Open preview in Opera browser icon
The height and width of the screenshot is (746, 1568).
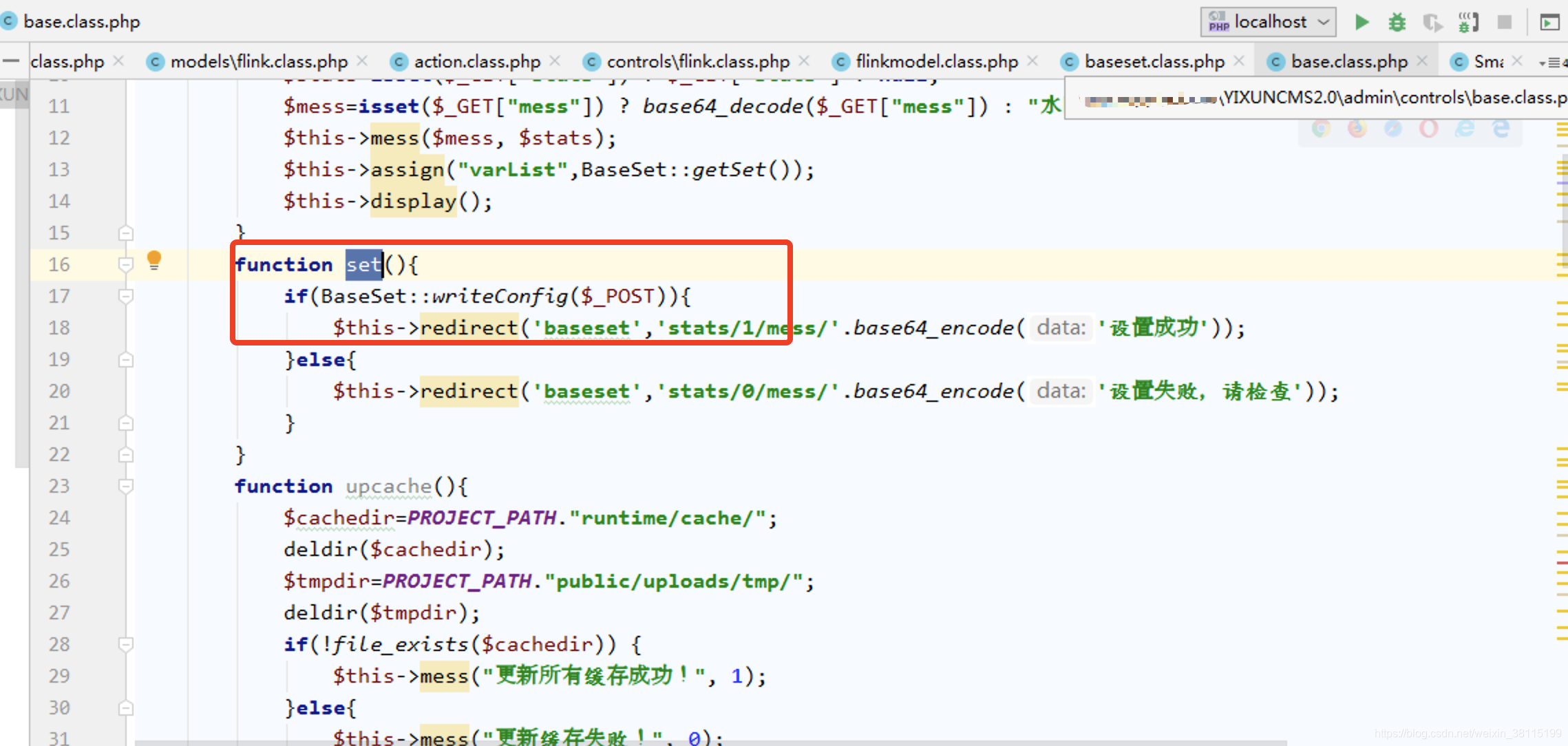click(1429, 128)
